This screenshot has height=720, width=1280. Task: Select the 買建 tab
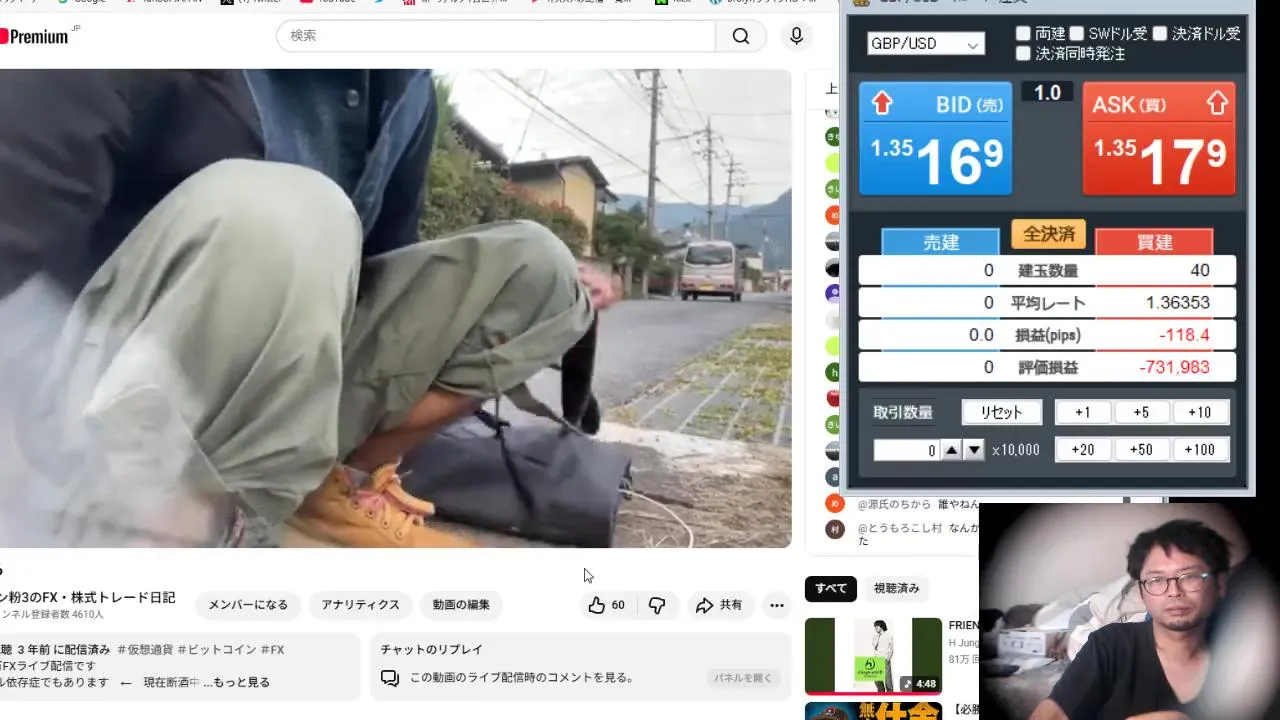pyautogui.click(x=1154, y=242)
